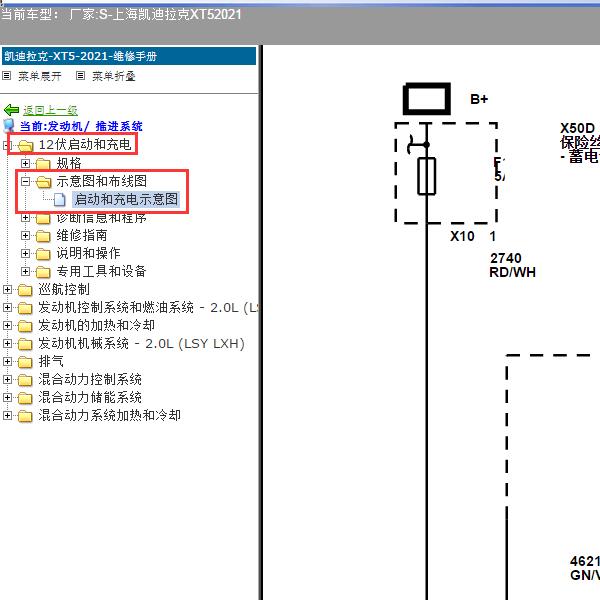The width and height of the screenshot is (600, 600).
Task: Click the 专用工具和设备 folder icon
Action: (x=43, y=272)
